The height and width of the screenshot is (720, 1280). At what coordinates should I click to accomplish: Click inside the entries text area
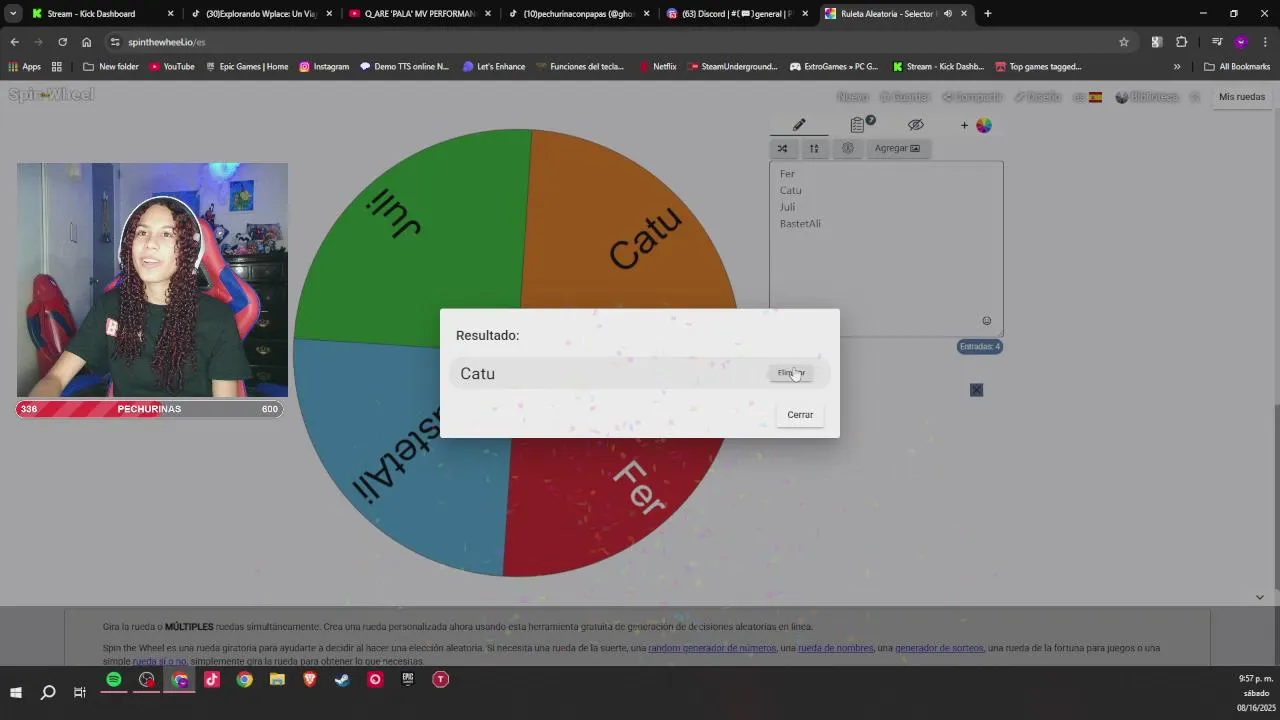(x=886, y=249)
